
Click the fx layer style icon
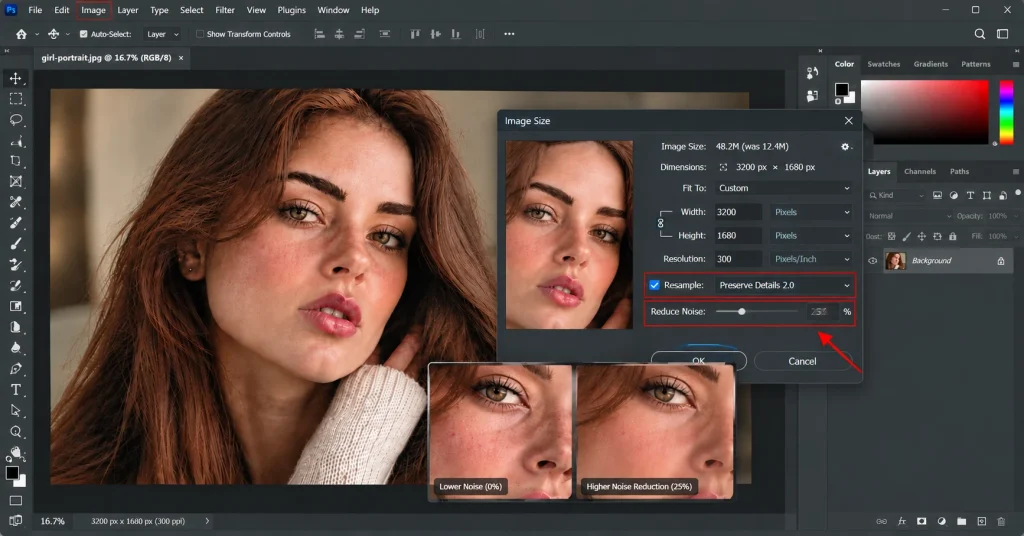902,521
